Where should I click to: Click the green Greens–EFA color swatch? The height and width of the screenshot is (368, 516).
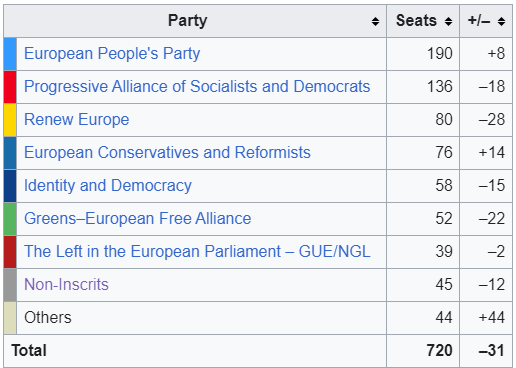click(x=10, y=219)
